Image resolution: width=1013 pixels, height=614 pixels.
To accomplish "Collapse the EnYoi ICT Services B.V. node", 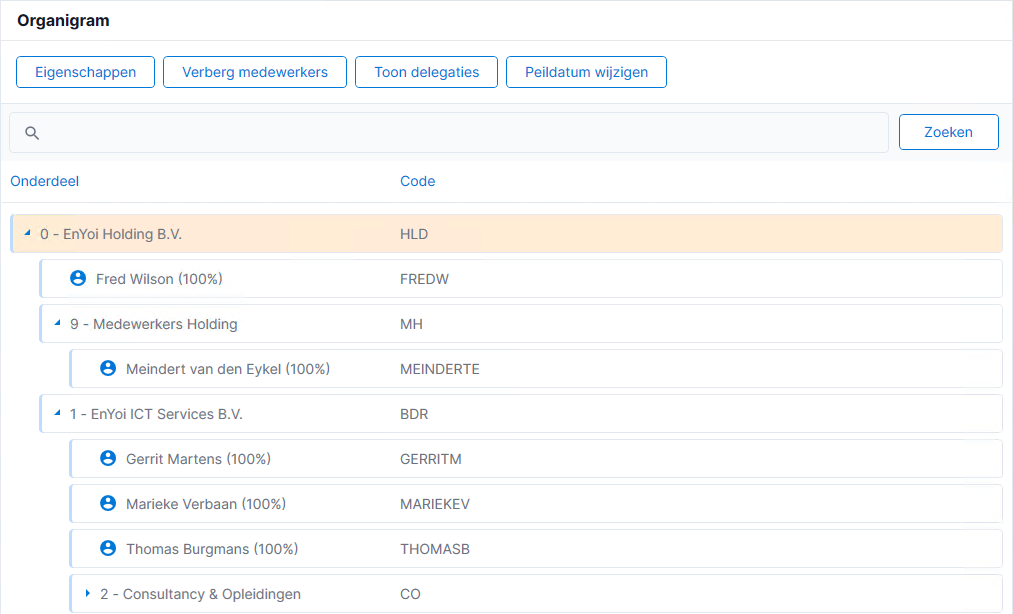I will (x=57, y=412).
